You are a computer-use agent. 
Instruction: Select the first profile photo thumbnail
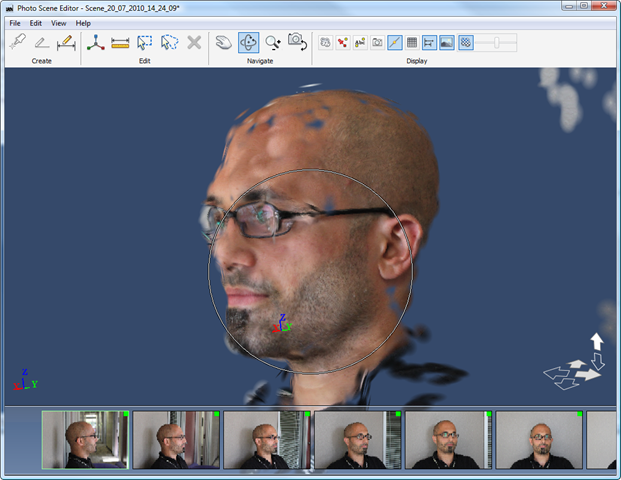tap(85, 439)
